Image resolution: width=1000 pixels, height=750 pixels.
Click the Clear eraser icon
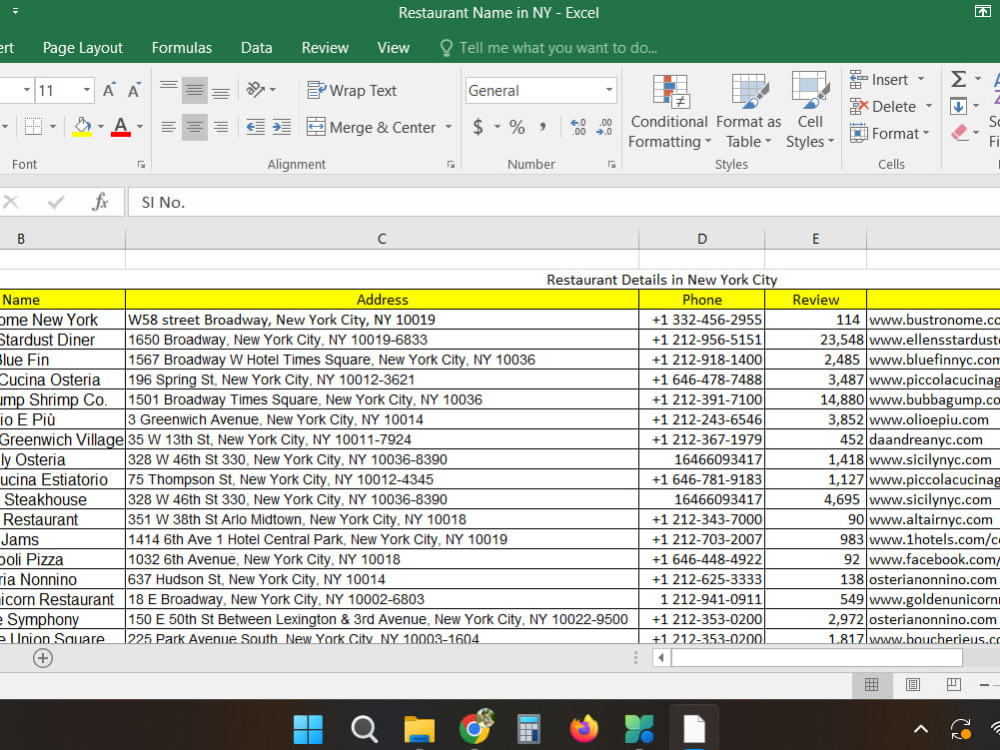coord(959,133)
